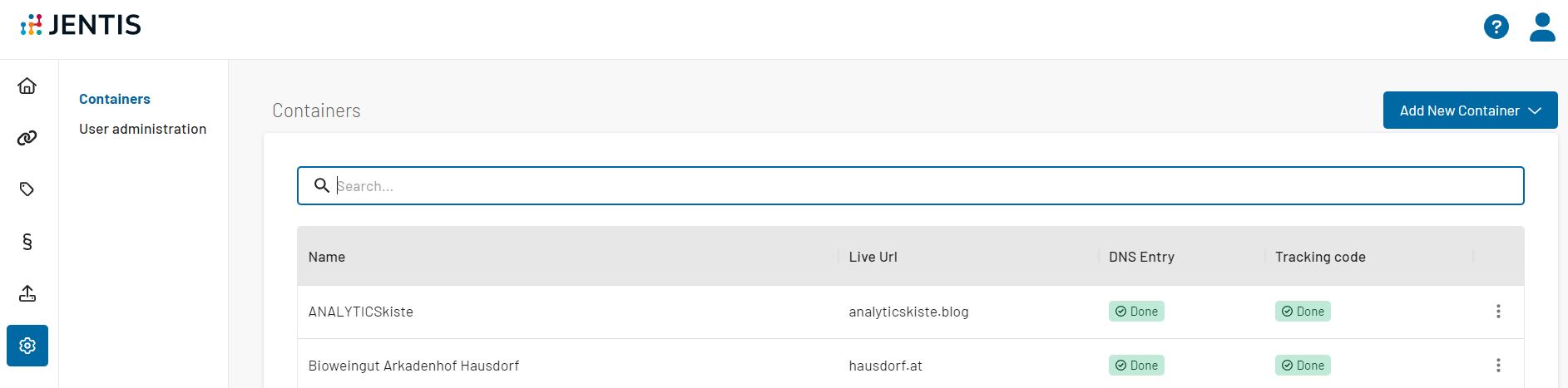Open the home icon in sidebar

tap(27, 86)
